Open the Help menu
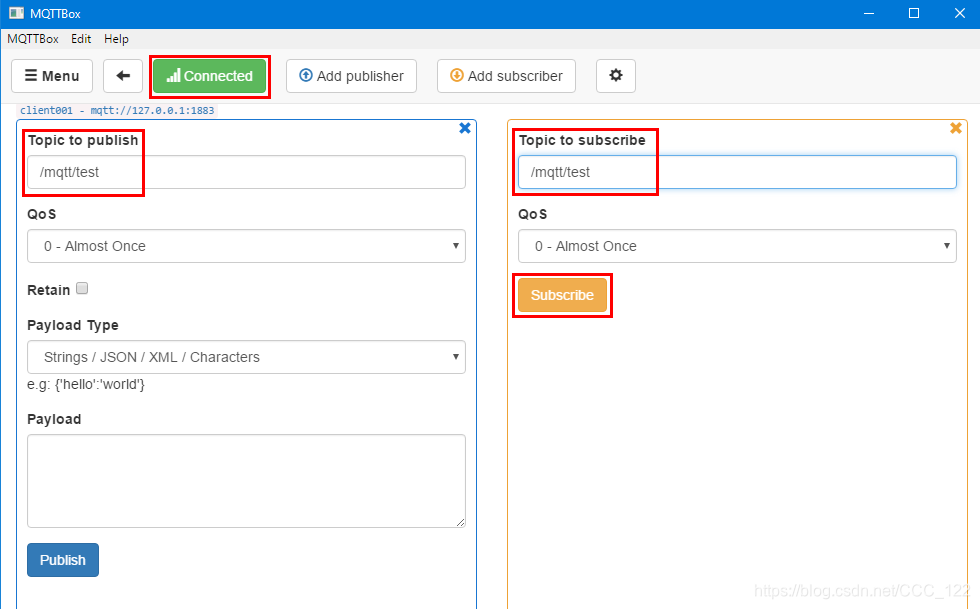The height and width of the screenshot is (609, 980). (116, 39)
